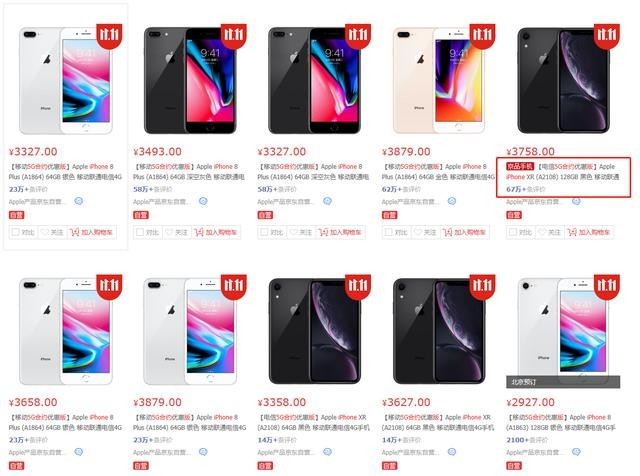Contact seller via chat icon for ¥2927.00 iPhone 8
The height and width of the screenshot is (476, 640).
(576, 452)
